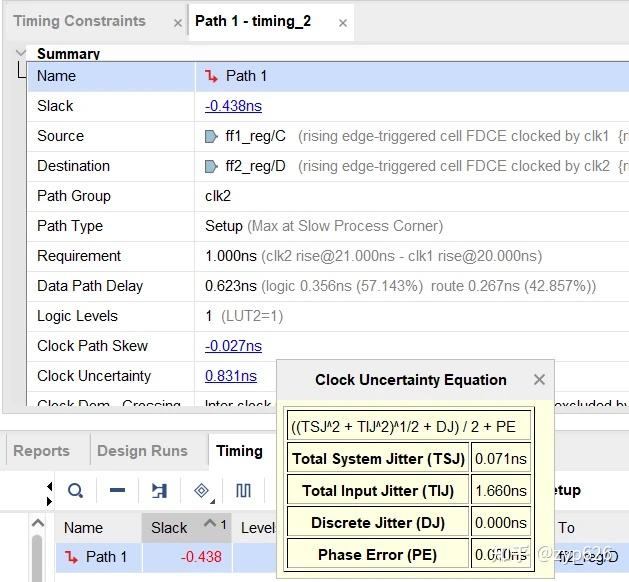Click the right panel expand arrow

49,501
